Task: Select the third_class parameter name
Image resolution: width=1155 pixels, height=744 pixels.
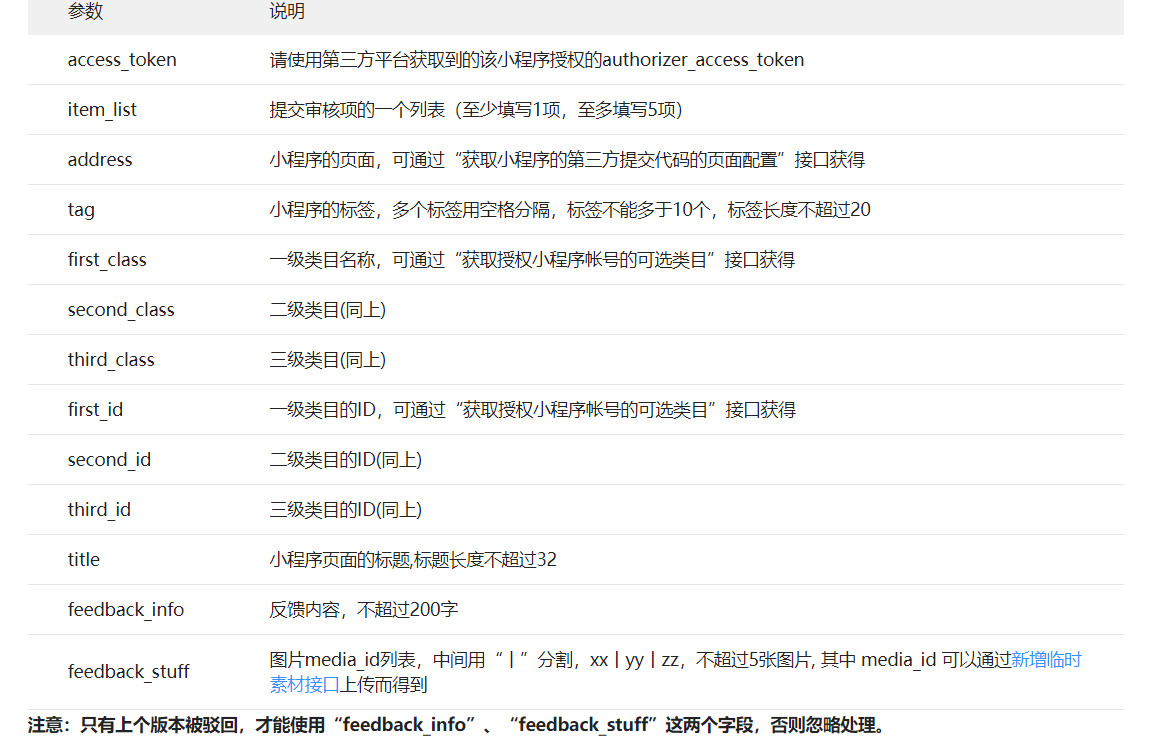Action: (111, 360)
